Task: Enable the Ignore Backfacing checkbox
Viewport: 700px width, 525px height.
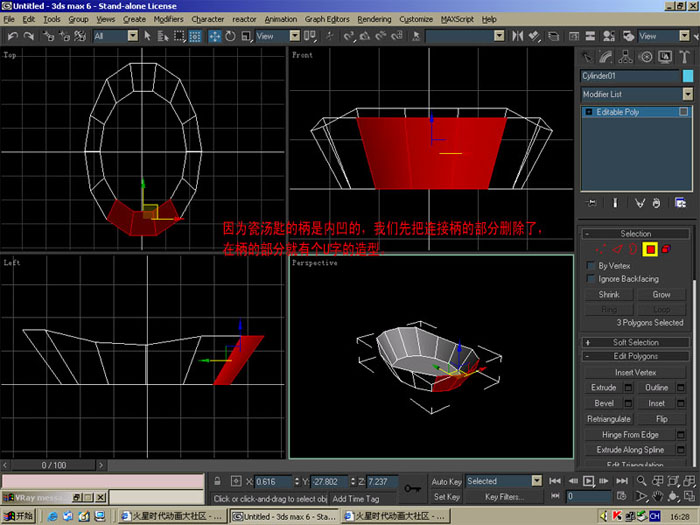Action: point(591,279)
